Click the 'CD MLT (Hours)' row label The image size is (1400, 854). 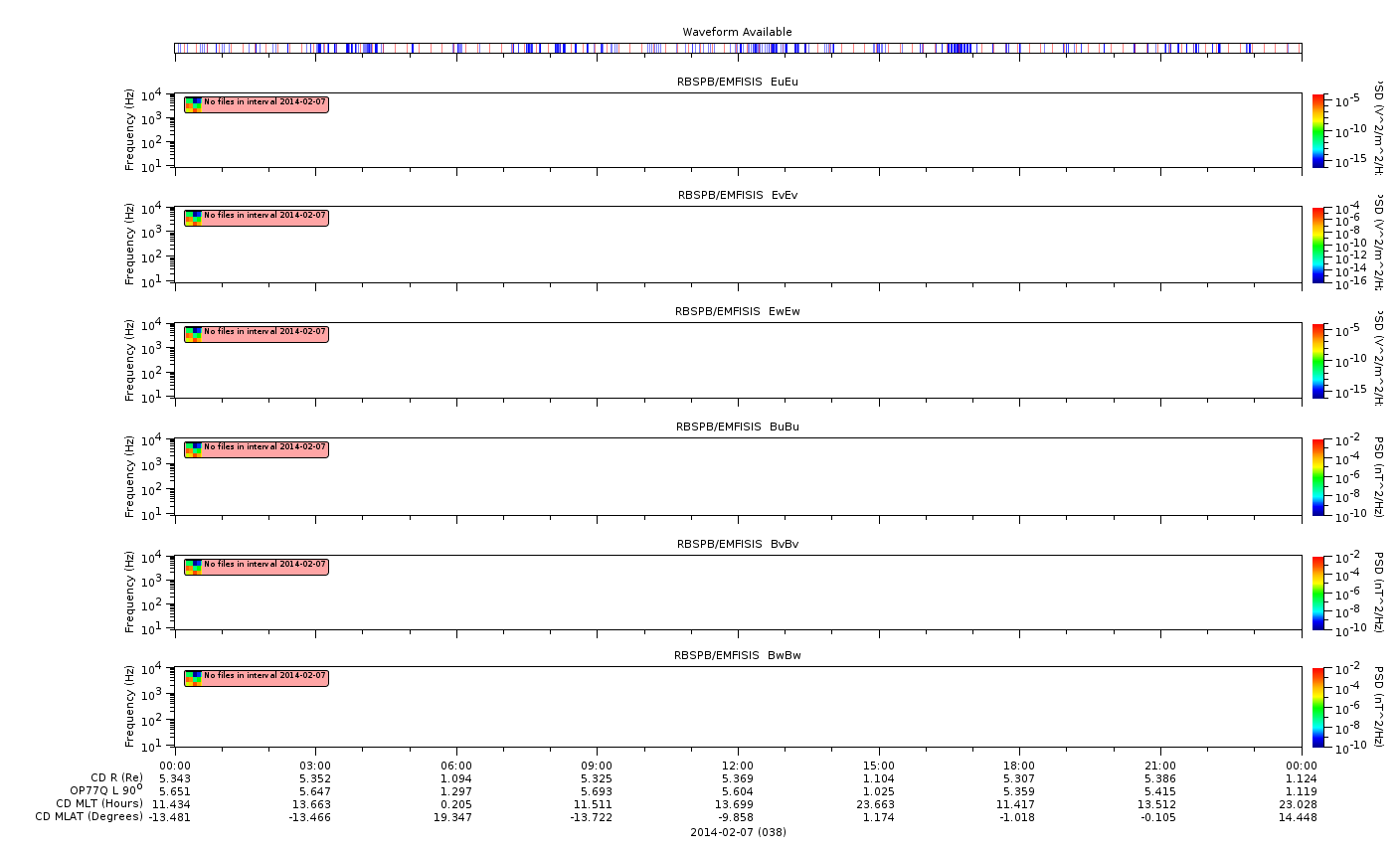[99, 803]
